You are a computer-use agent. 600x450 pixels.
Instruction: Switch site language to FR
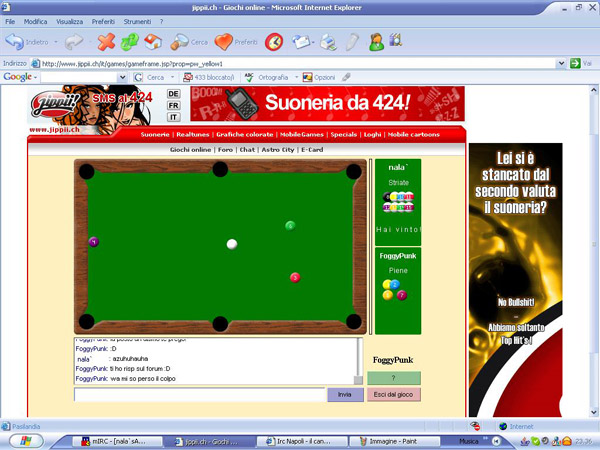[174, 105]
